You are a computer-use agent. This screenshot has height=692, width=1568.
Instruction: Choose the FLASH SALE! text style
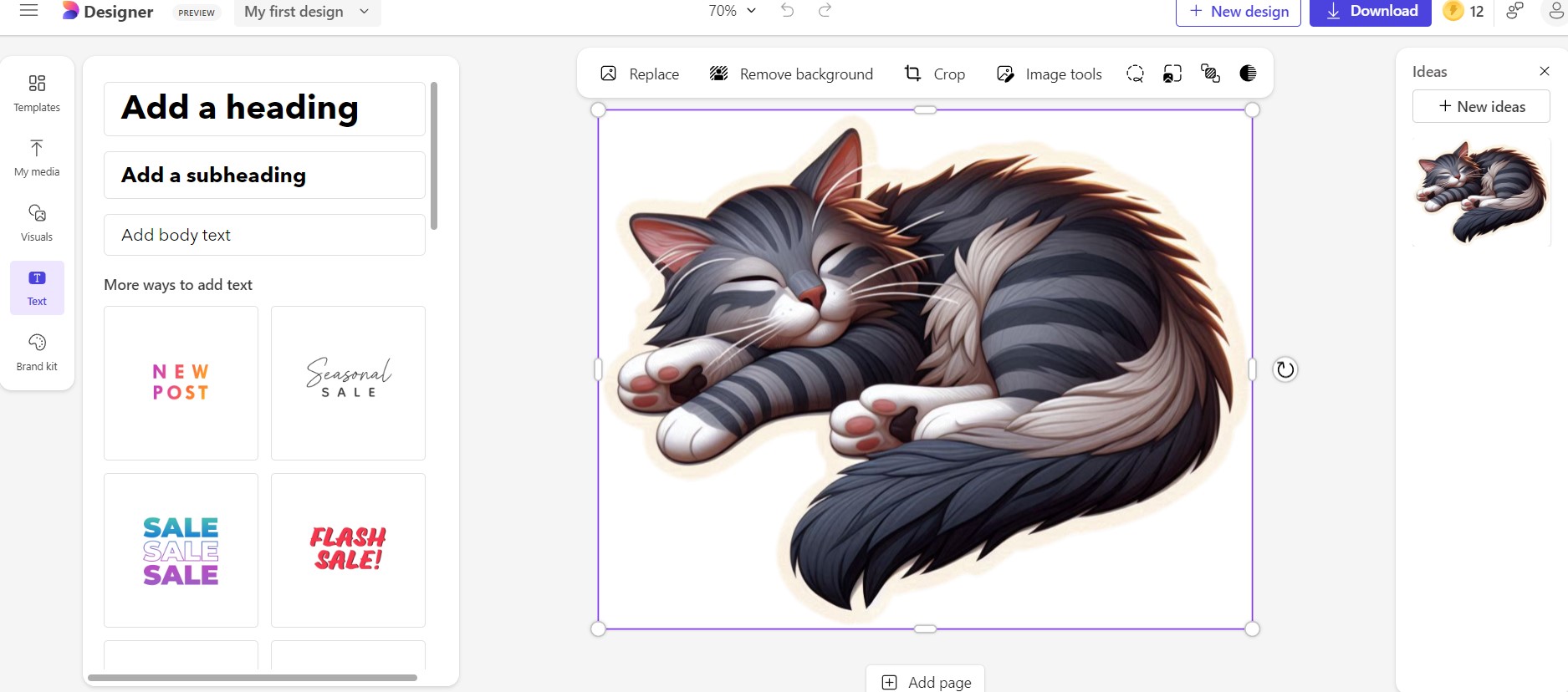pyautogui.click(x=348, y=550)
